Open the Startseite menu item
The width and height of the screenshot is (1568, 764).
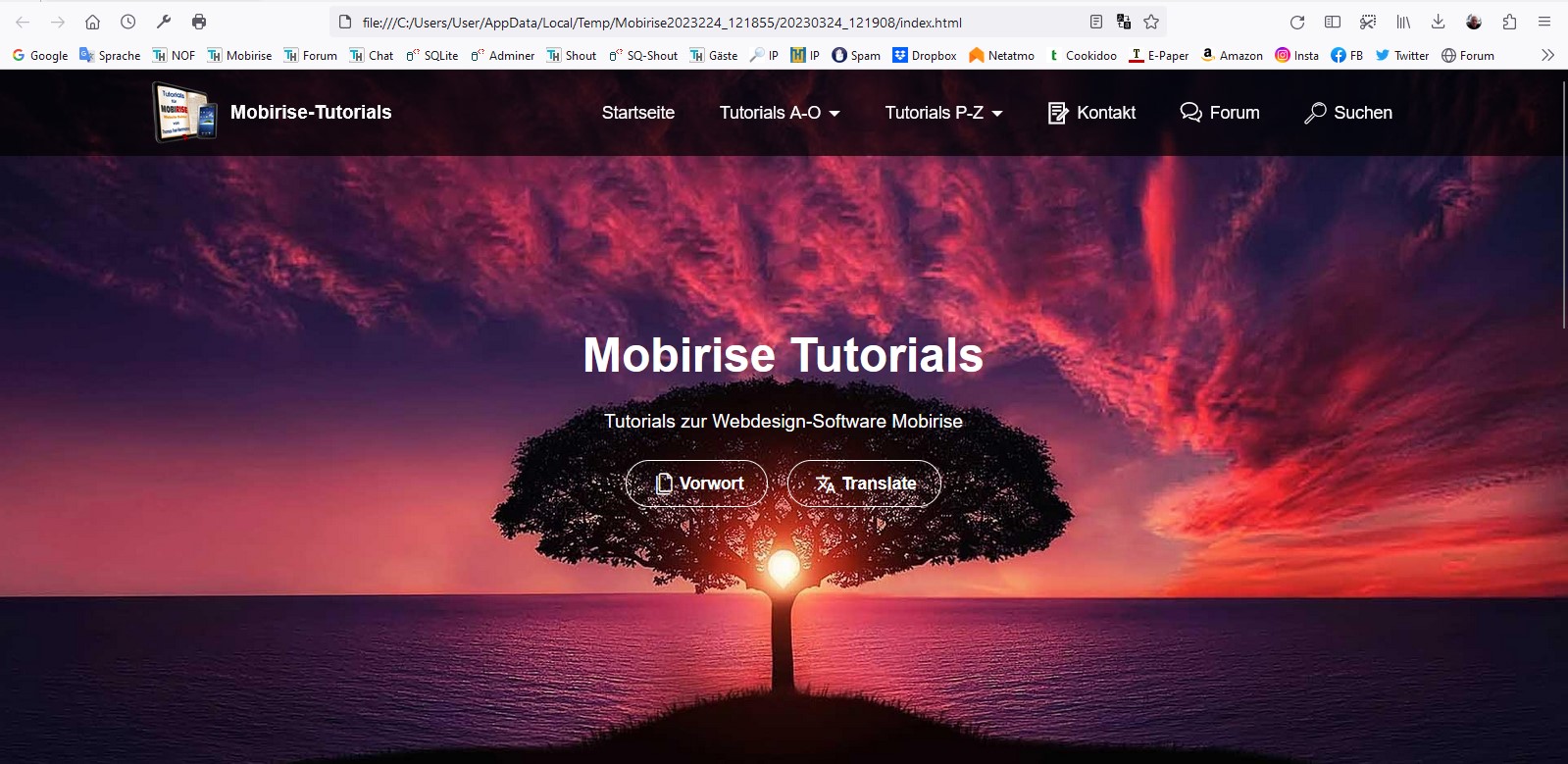point(637,113)
